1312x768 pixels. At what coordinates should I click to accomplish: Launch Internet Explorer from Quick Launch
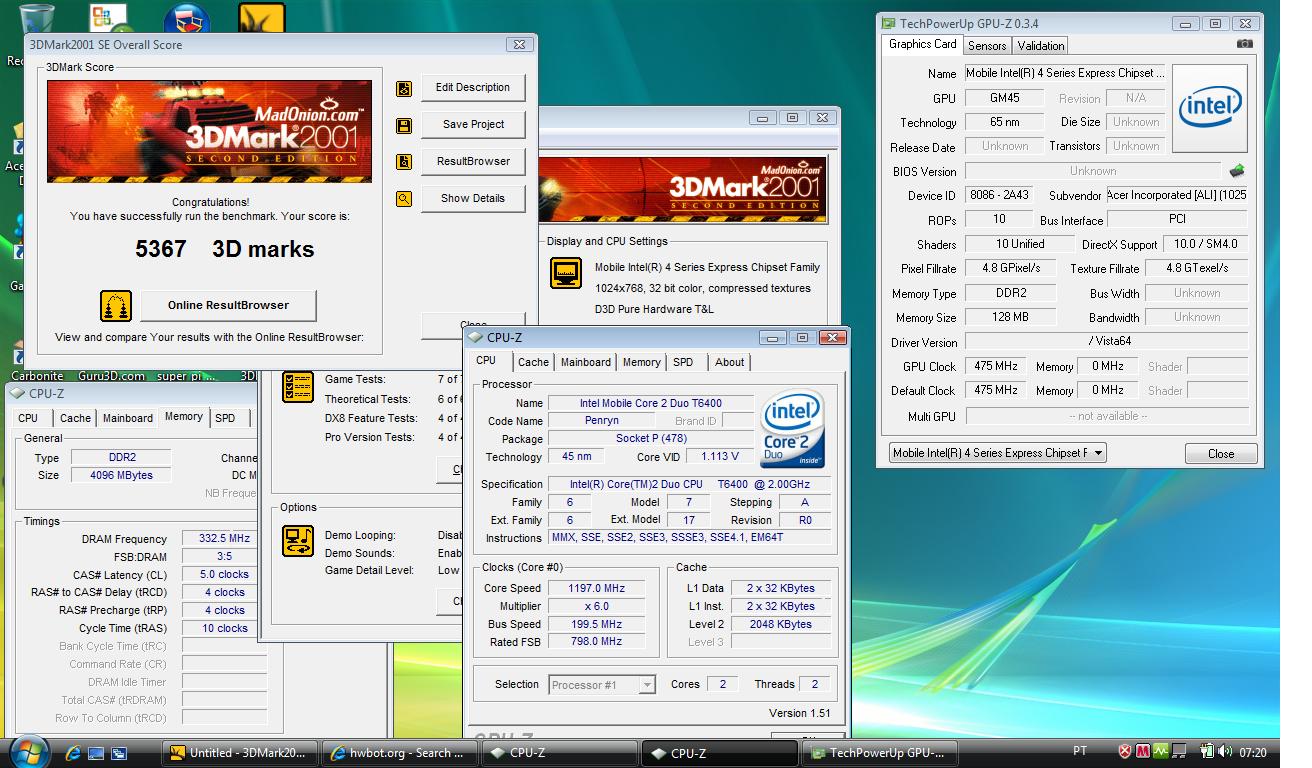tap(74, 753)
